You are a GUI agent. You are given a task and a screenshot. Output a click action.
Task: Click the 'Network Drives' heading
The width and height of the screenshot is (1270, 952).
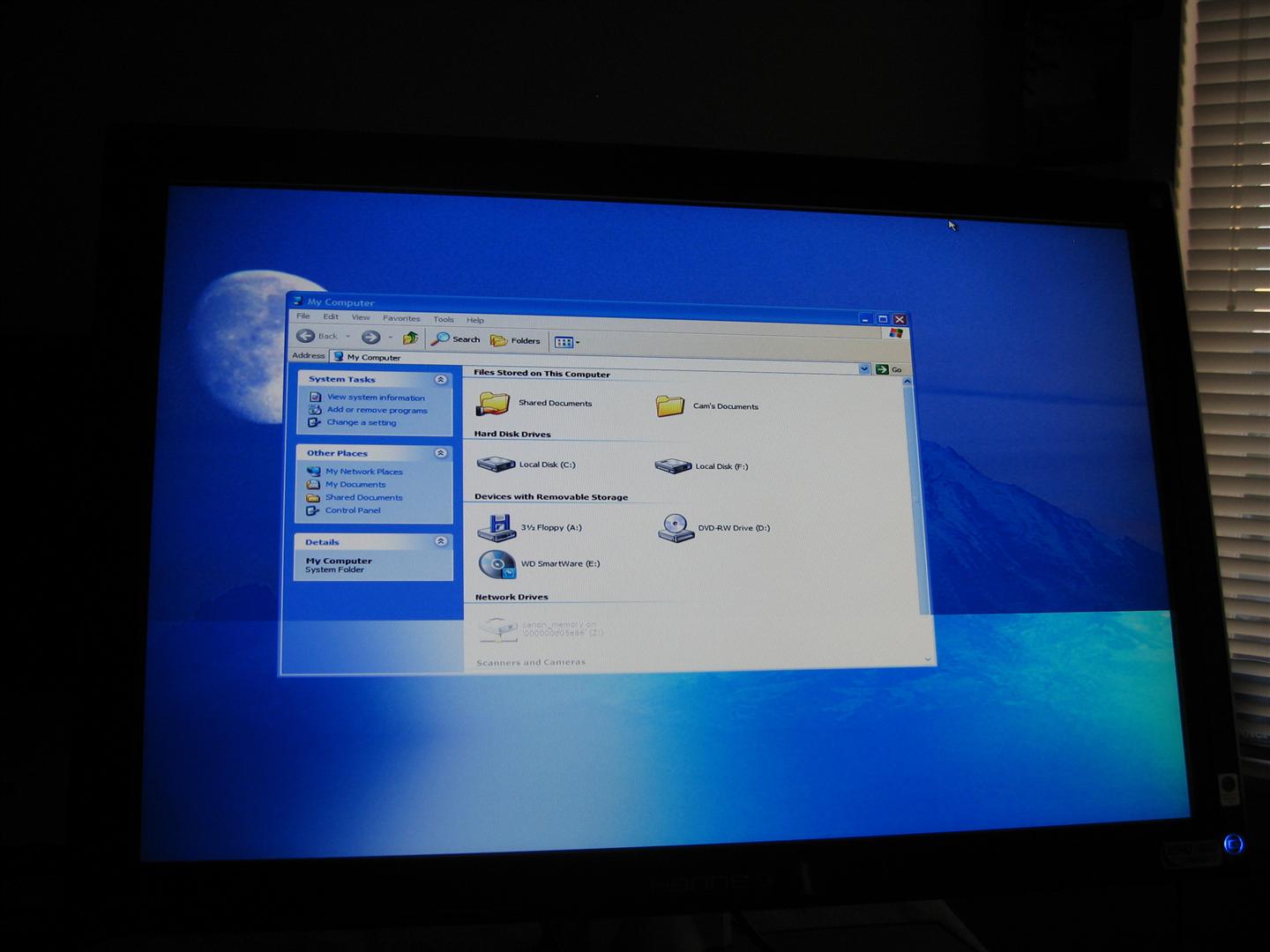click(512, 597)
